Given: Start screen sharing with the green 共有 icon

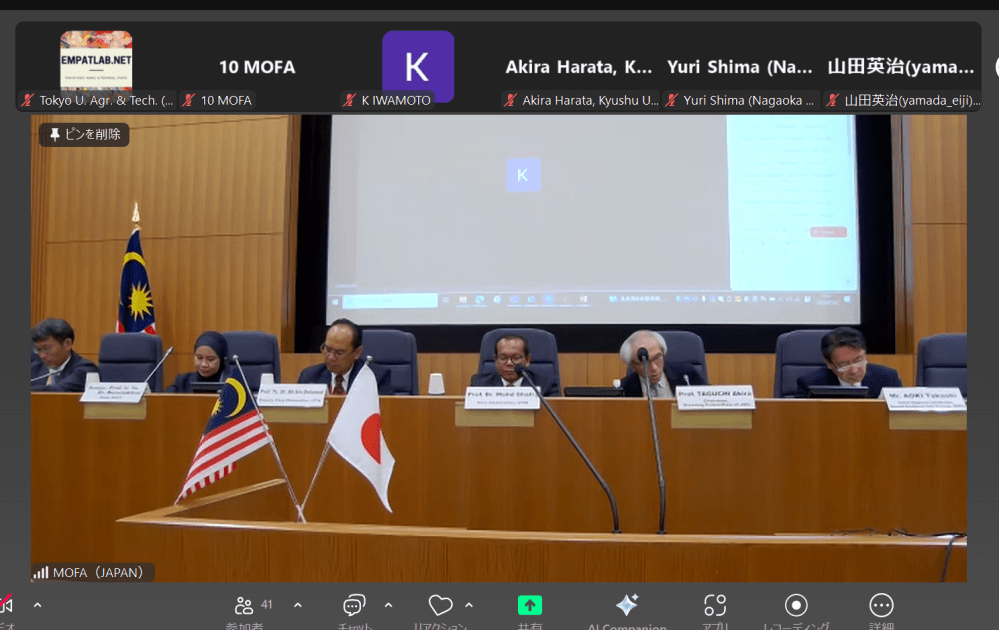Looking at the screenshot, I should [x=529, y=606].
